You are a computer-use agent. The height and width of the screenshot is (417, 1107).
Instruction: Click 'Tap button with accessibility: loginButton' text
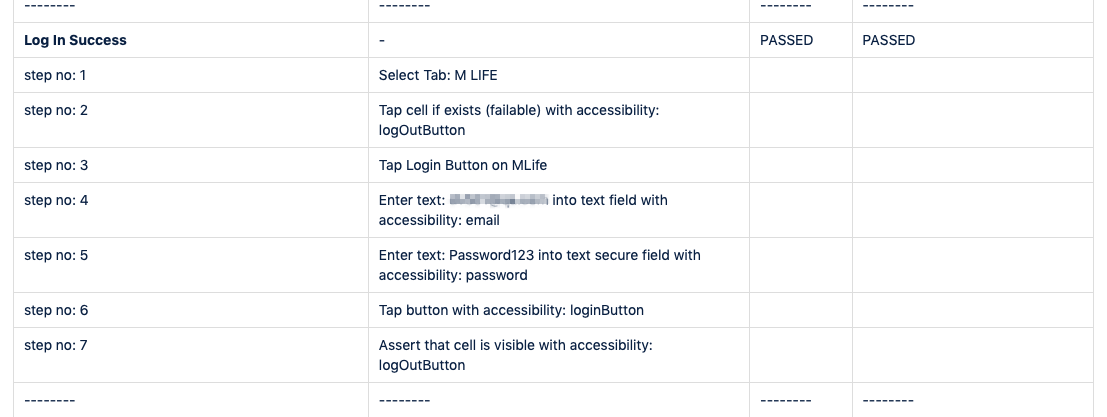pos(511,310)
